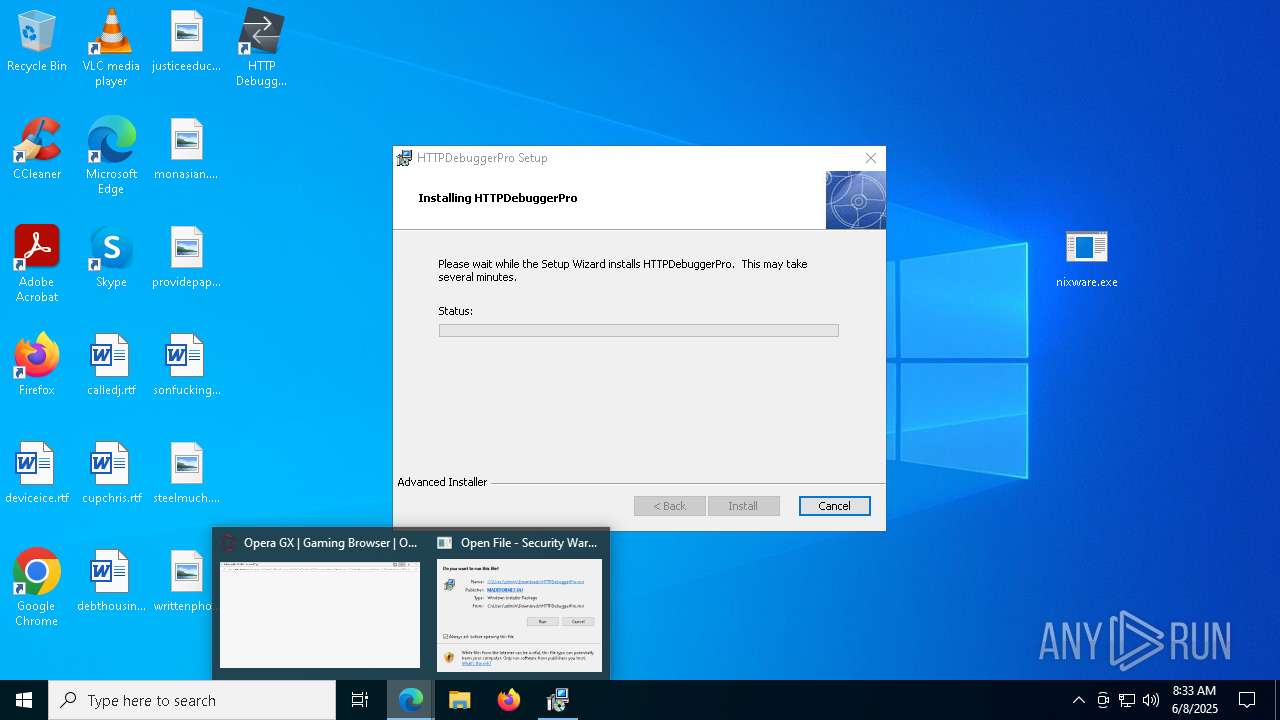Select nixware.exe on the desktop
This screenshot has width=1280, height=720.
pyautogui.click(x=1087, y=258)
